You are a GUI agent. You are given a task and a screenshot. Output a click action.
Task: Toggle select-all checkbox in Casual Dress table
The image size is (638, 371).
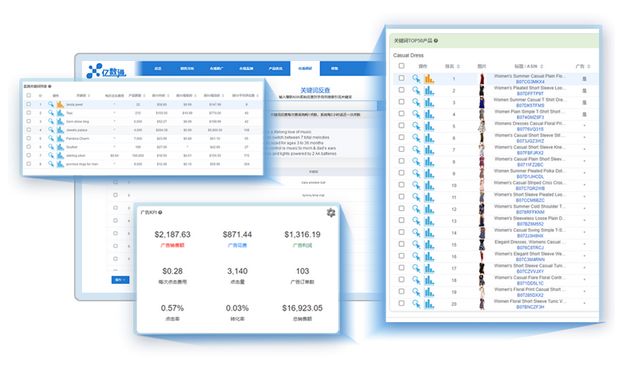click(x=401, y=65)
